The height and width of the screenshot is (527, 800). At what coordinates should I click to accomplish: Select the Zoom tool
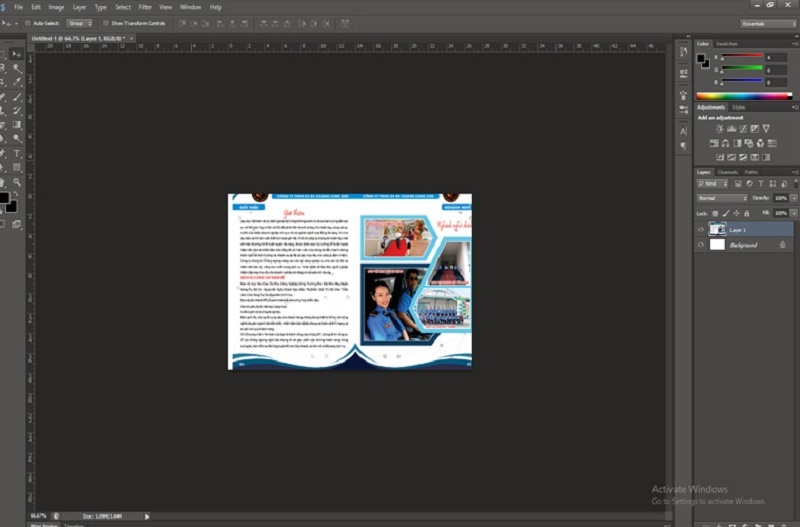(x=17, y=182)
